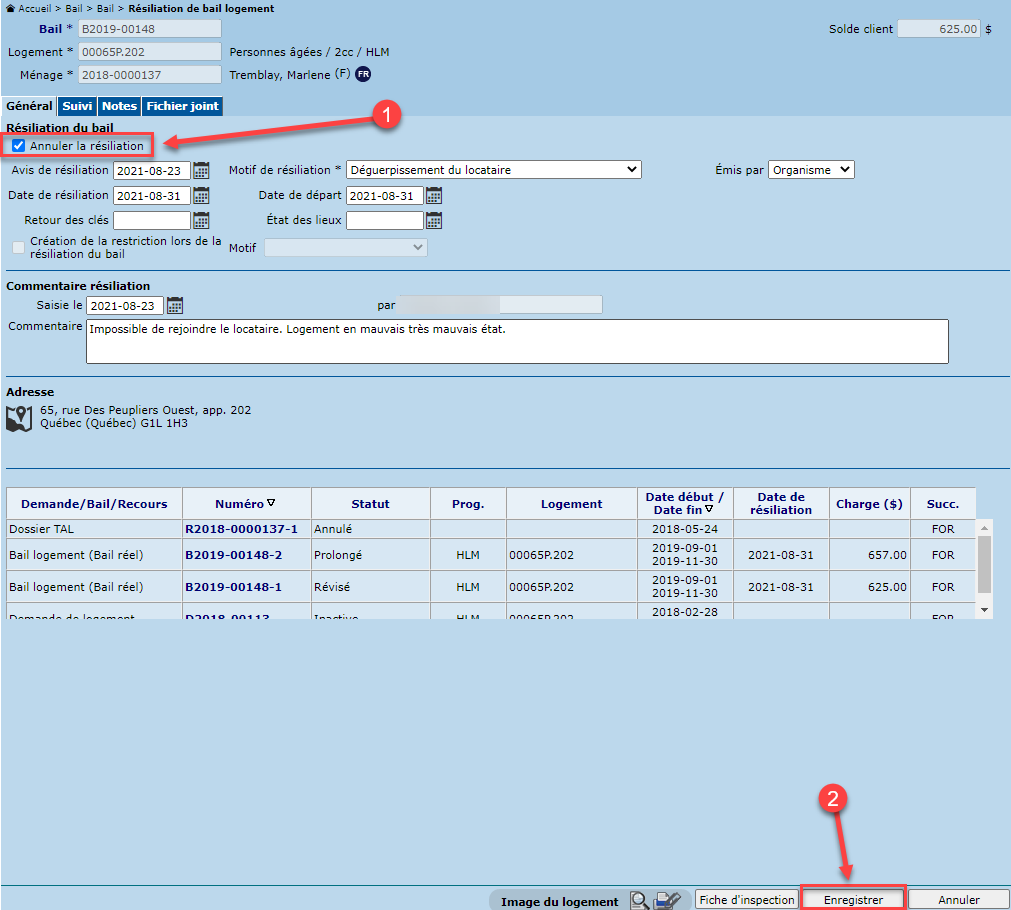The height and width of the screenshot is (910, 1011).
Task: Open calendar for Saisie le date
Action: pos(175,305)
